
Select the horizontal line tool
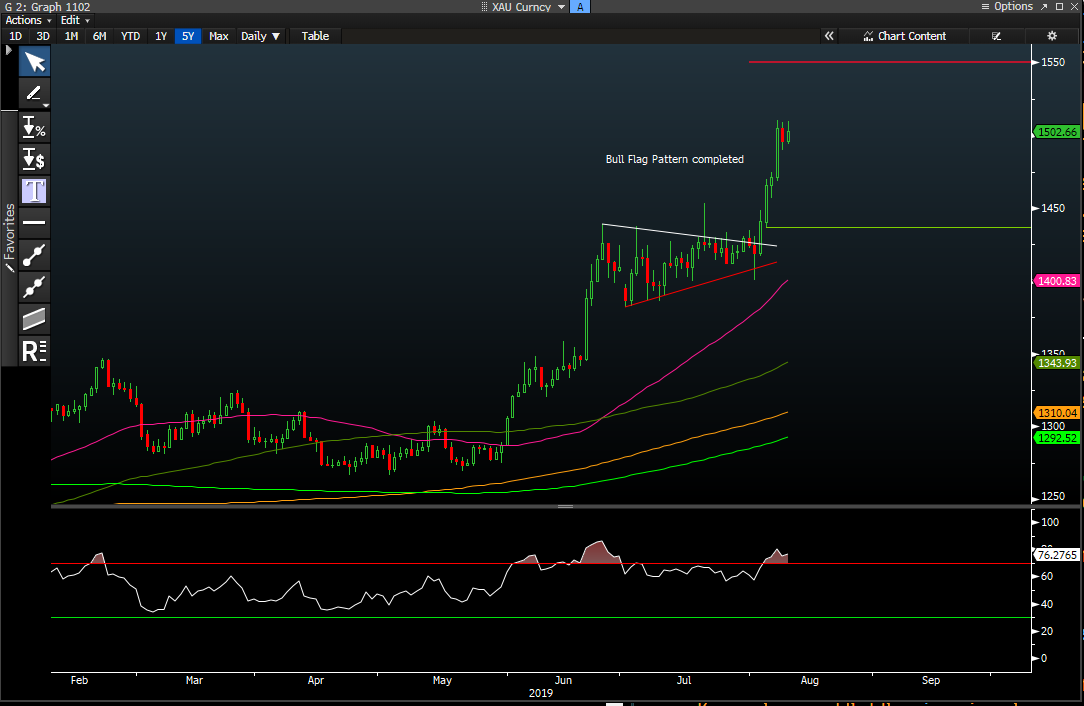click(35, 222)
